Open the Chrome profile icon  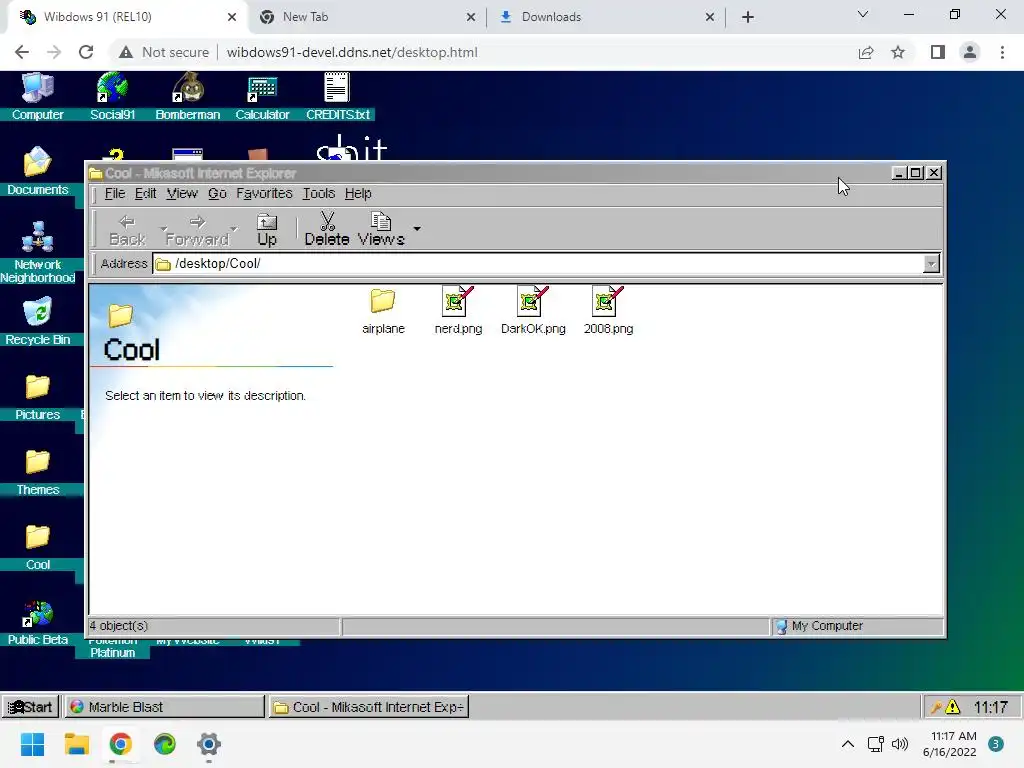click(x=970, y=52)
